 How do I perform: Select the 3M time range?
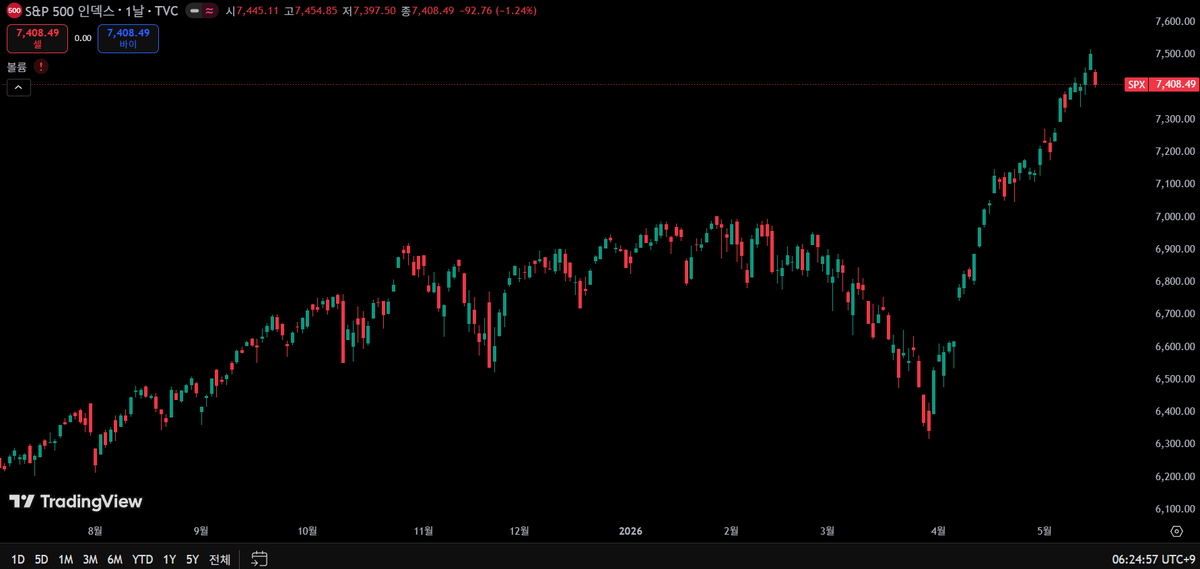90,559
